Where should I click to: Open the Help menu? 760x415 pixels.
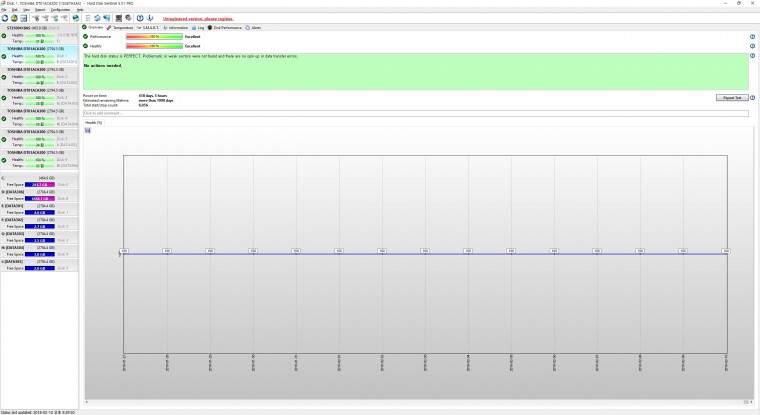pyautogui.click(x=80, y=10)
